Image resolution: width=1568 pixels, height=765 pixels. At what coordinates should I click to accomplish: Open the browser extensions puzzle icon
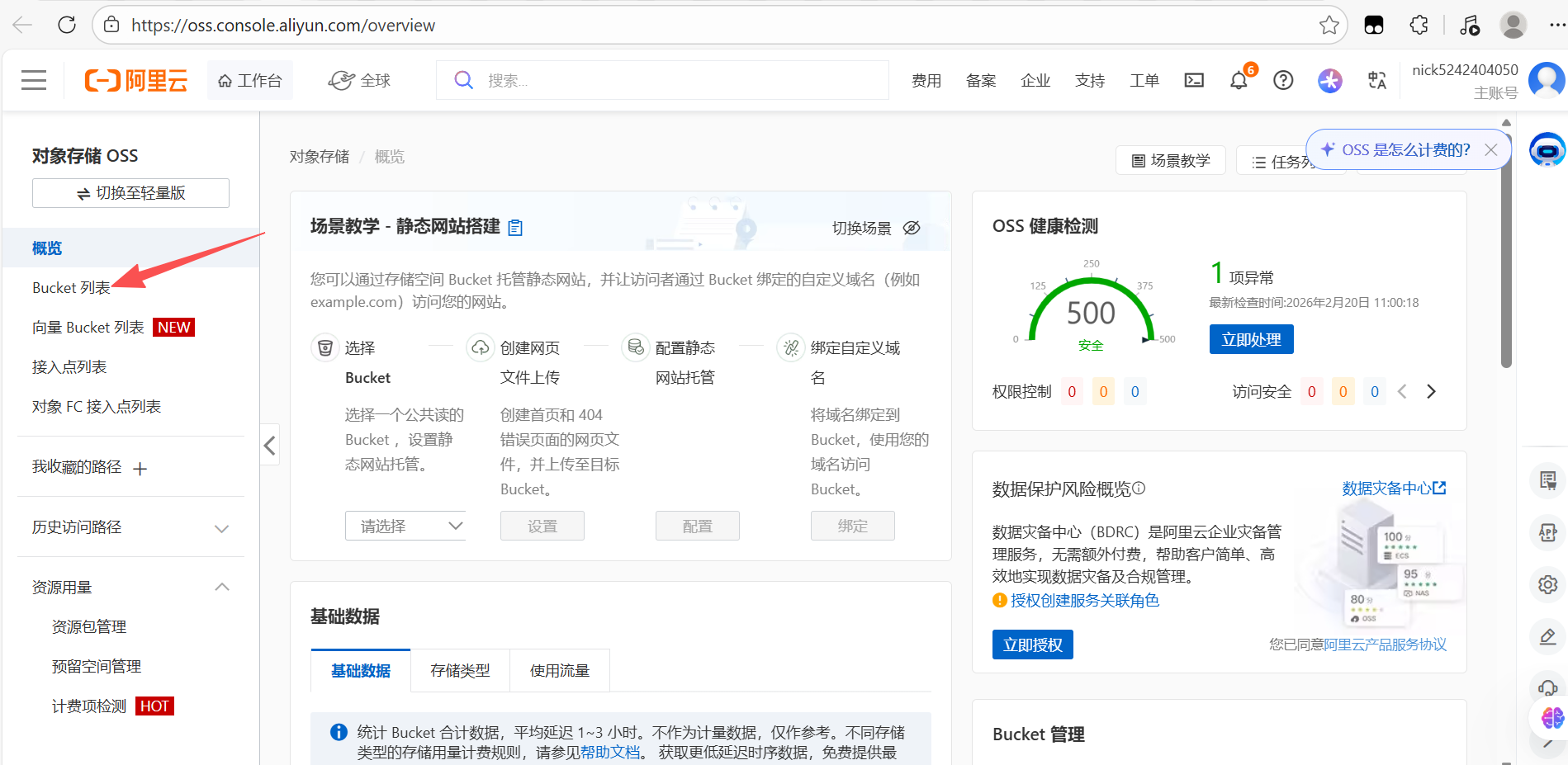pos(1419,25)
